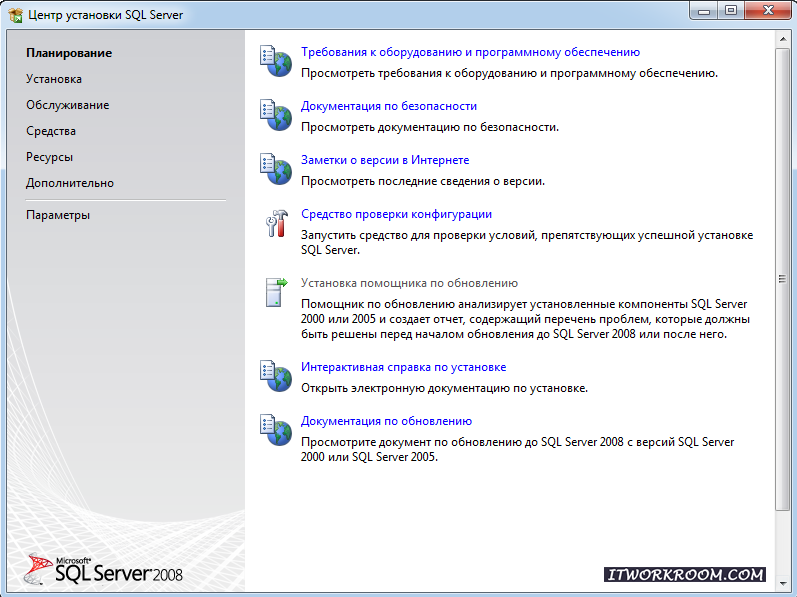Click description Просмотреть требования к оборудованию
The image size is (797, 597).
[509, 73]
